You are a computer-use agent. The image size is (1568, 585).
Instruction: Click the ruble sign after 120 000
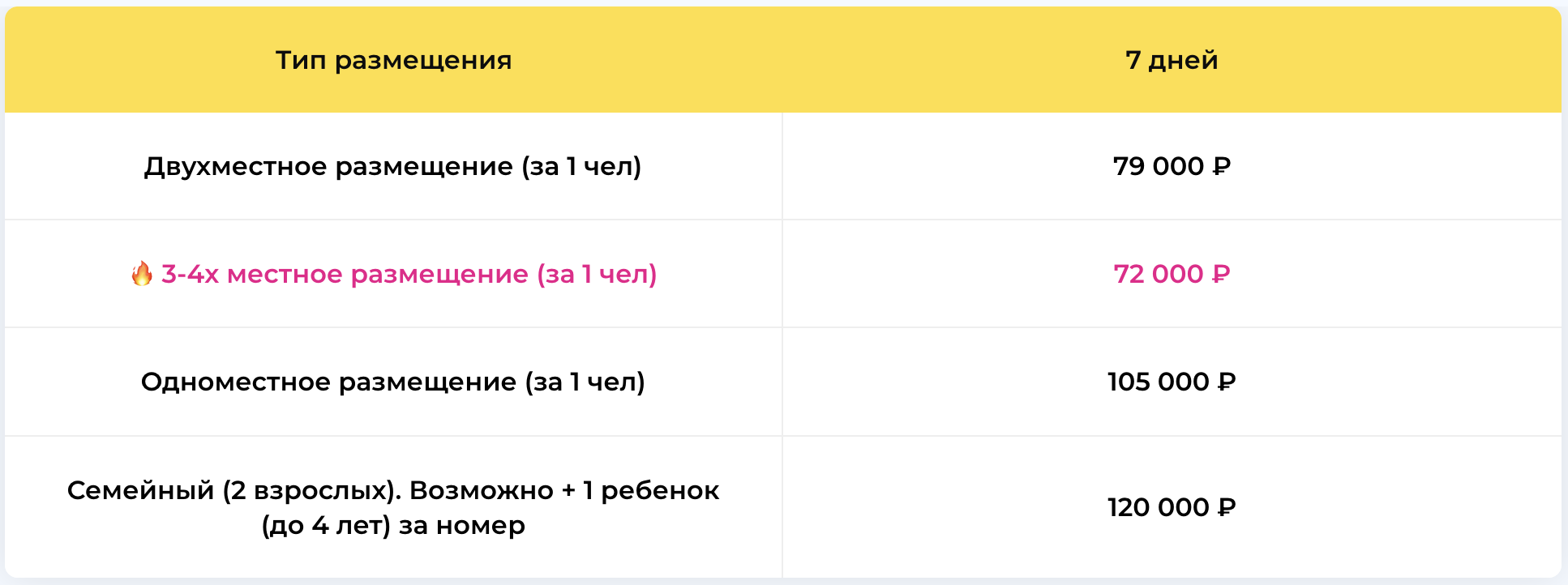[x=1227, y=507]
